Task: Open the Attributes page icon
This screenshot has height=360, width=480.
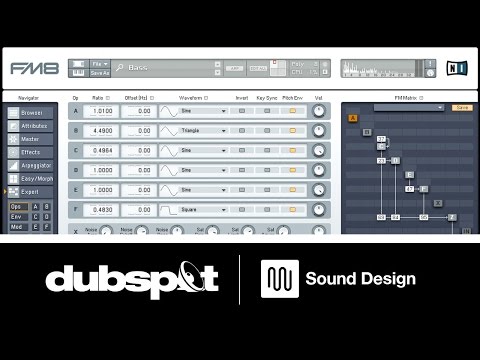Action: (13, 126)
